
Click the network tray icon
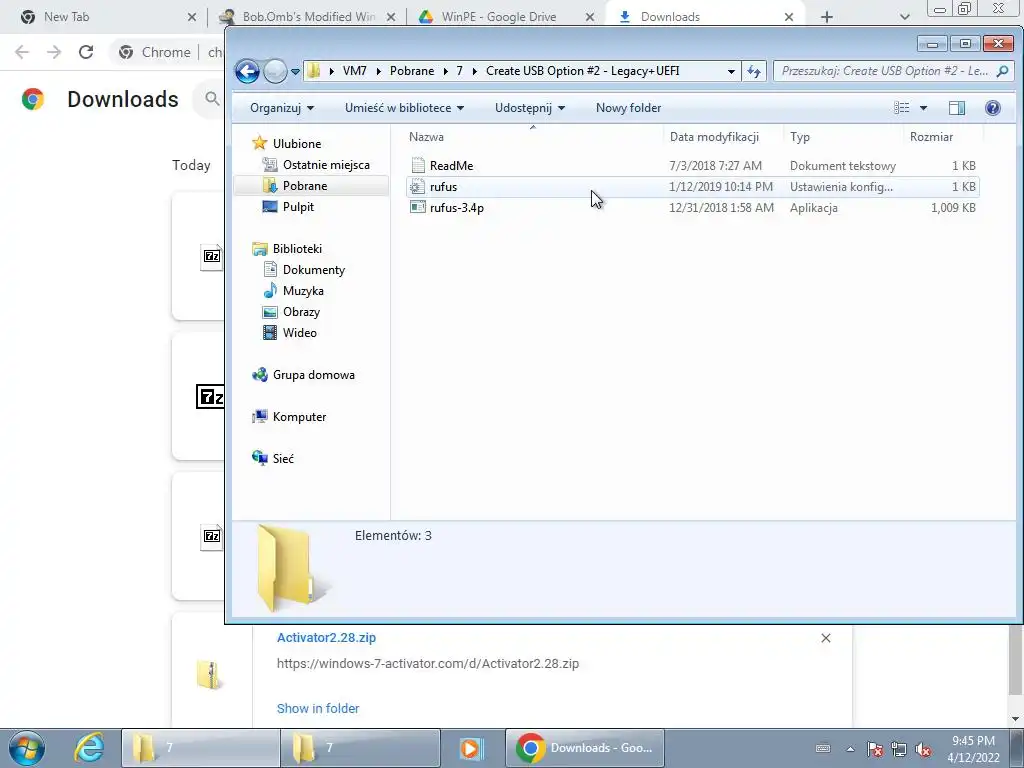tap(899, 749)
